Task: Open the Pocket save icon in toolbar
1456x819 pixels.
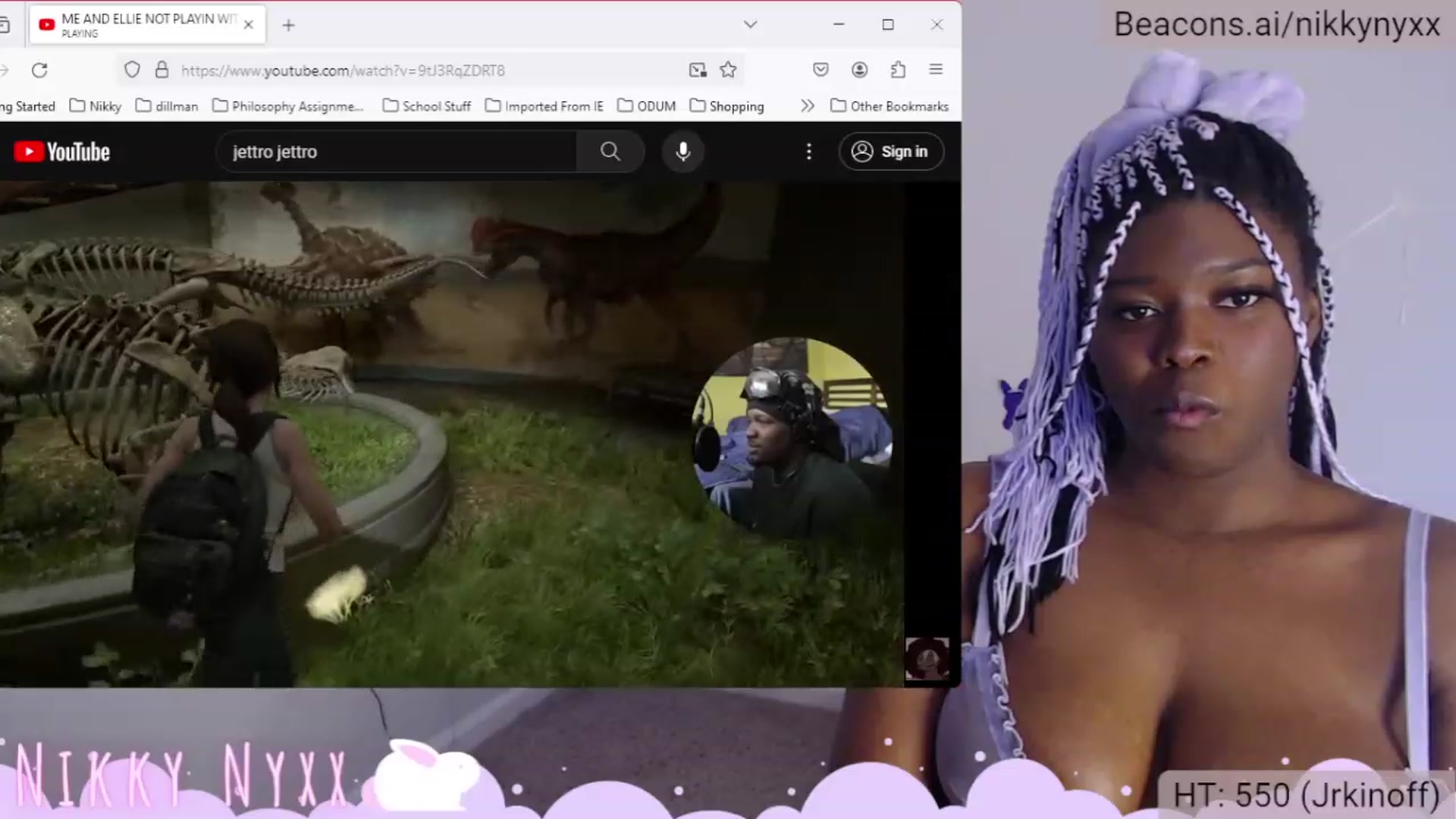Action: coord(821,70)
